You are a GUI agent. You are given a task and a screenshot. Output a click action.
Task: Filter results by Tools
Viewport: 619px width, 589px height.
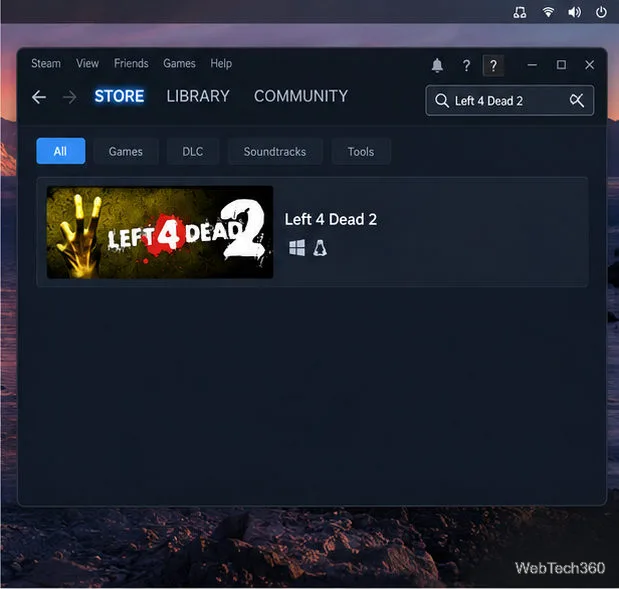[361, 151]
